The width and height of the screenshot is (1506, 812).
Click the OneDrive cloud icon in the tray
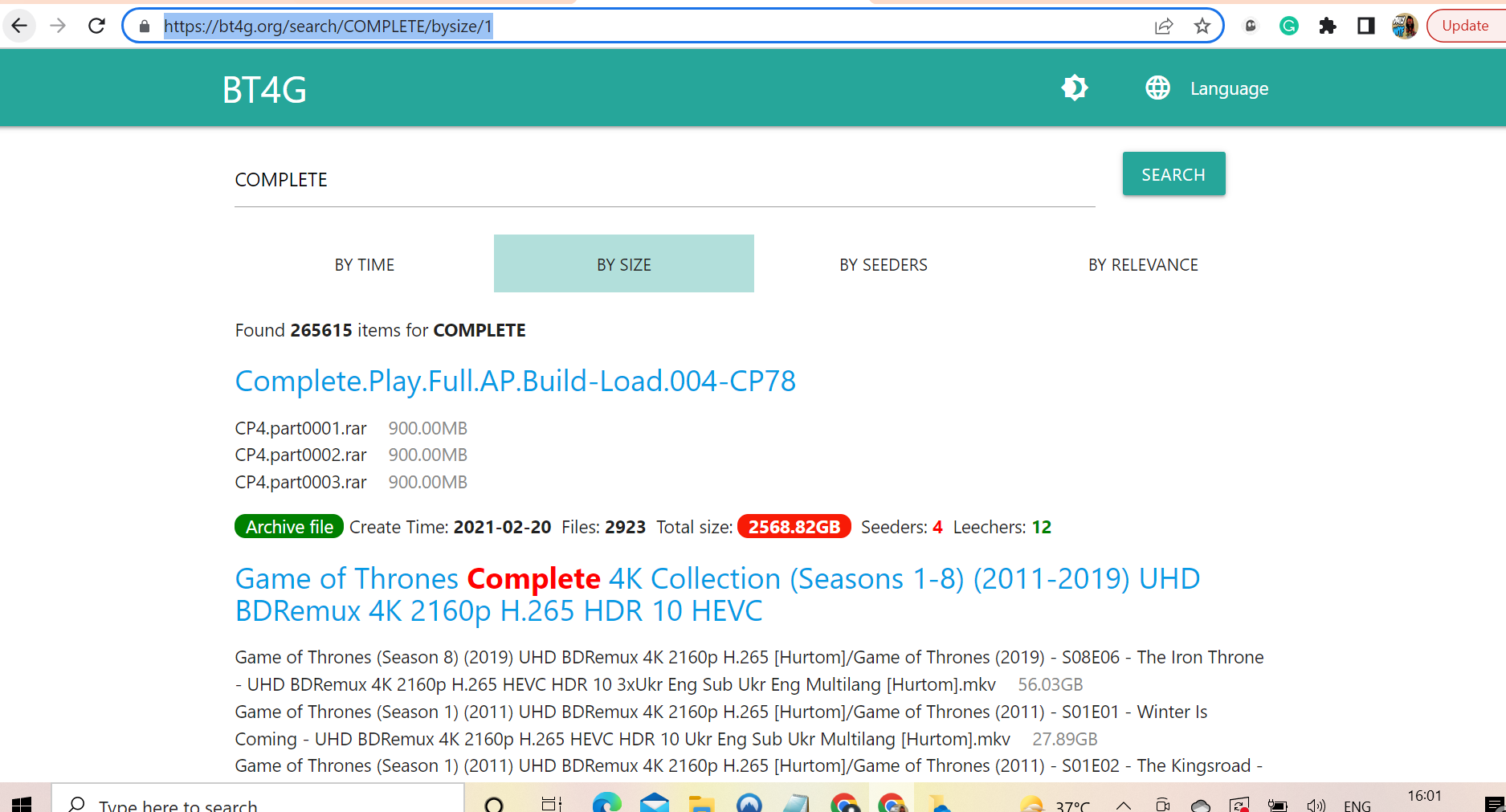(1200, 806)
